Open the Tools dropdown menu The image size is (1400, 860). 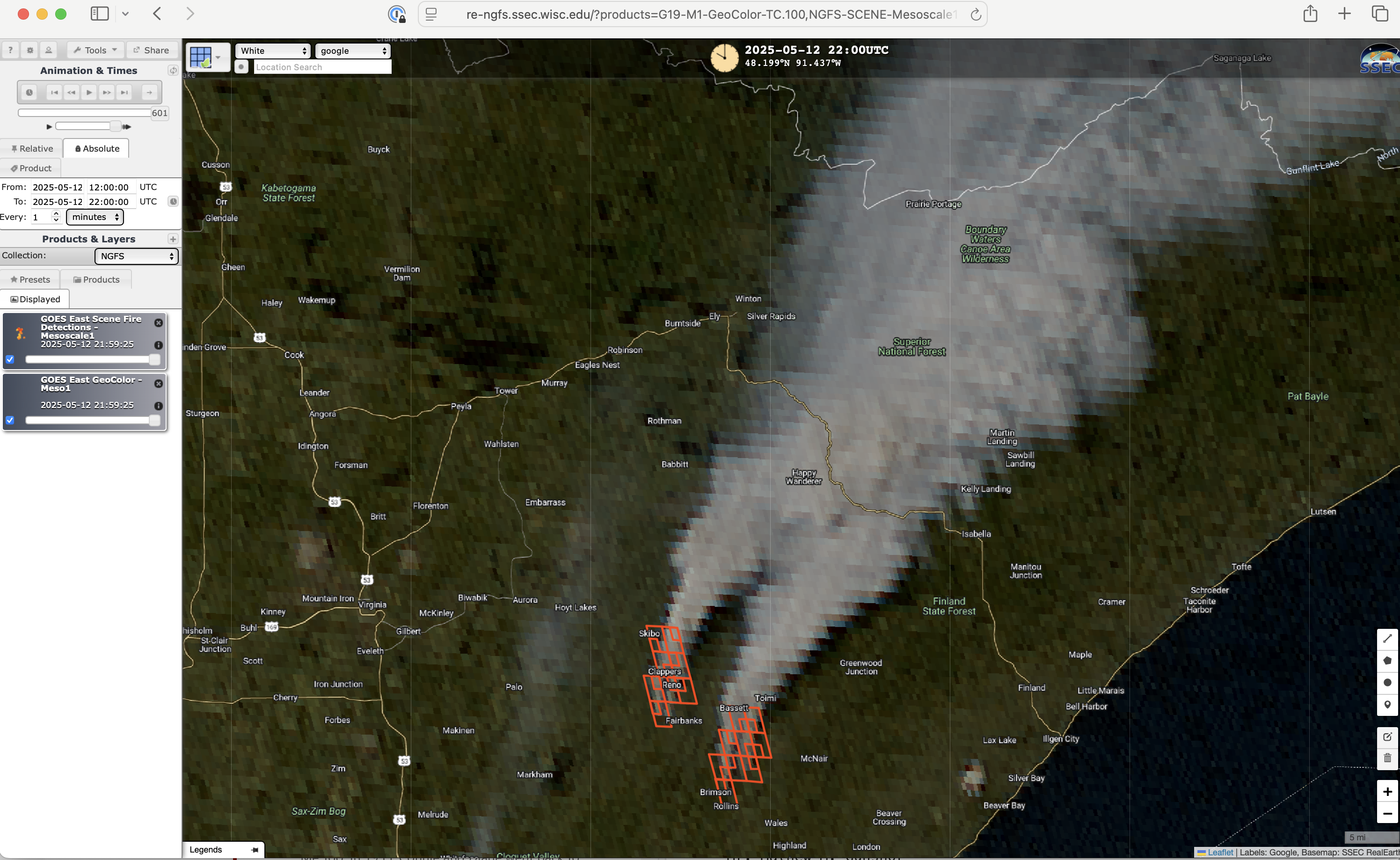tap(95, 50)
